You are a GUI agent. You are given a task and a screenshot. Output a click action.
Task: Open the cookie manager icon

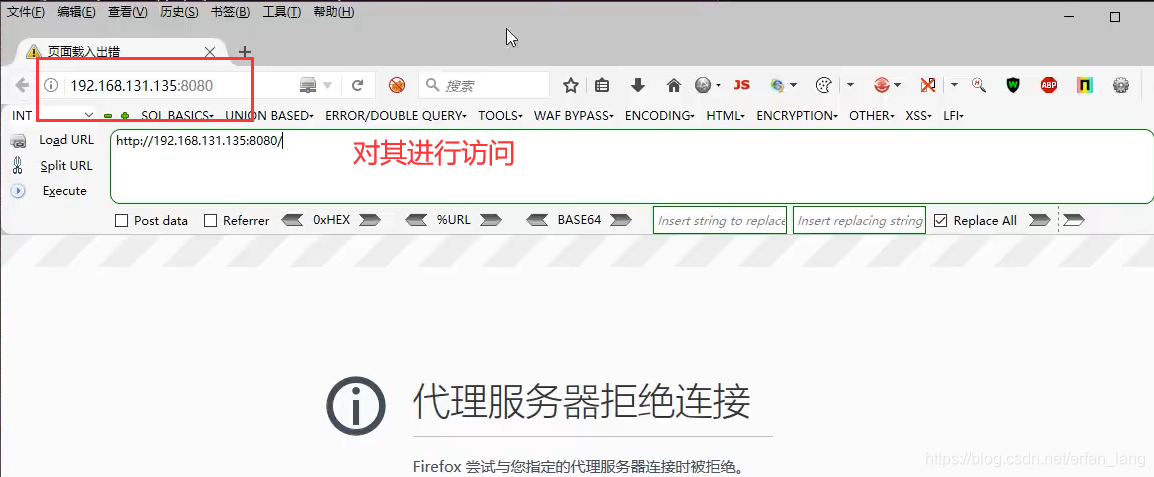[823, 85]
